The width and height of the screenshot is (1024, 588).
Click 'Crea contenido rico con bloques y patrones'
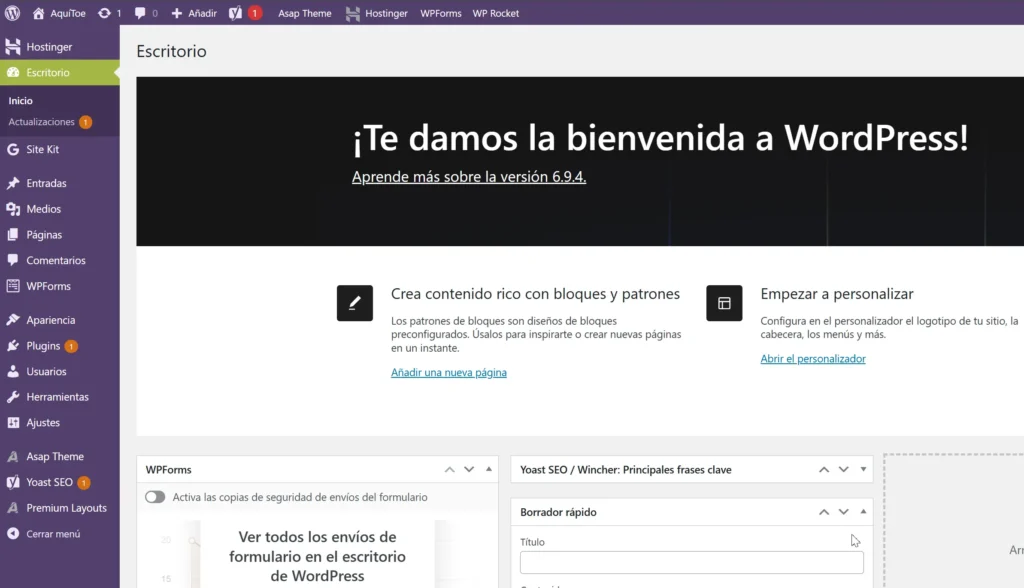pos(536,294)
